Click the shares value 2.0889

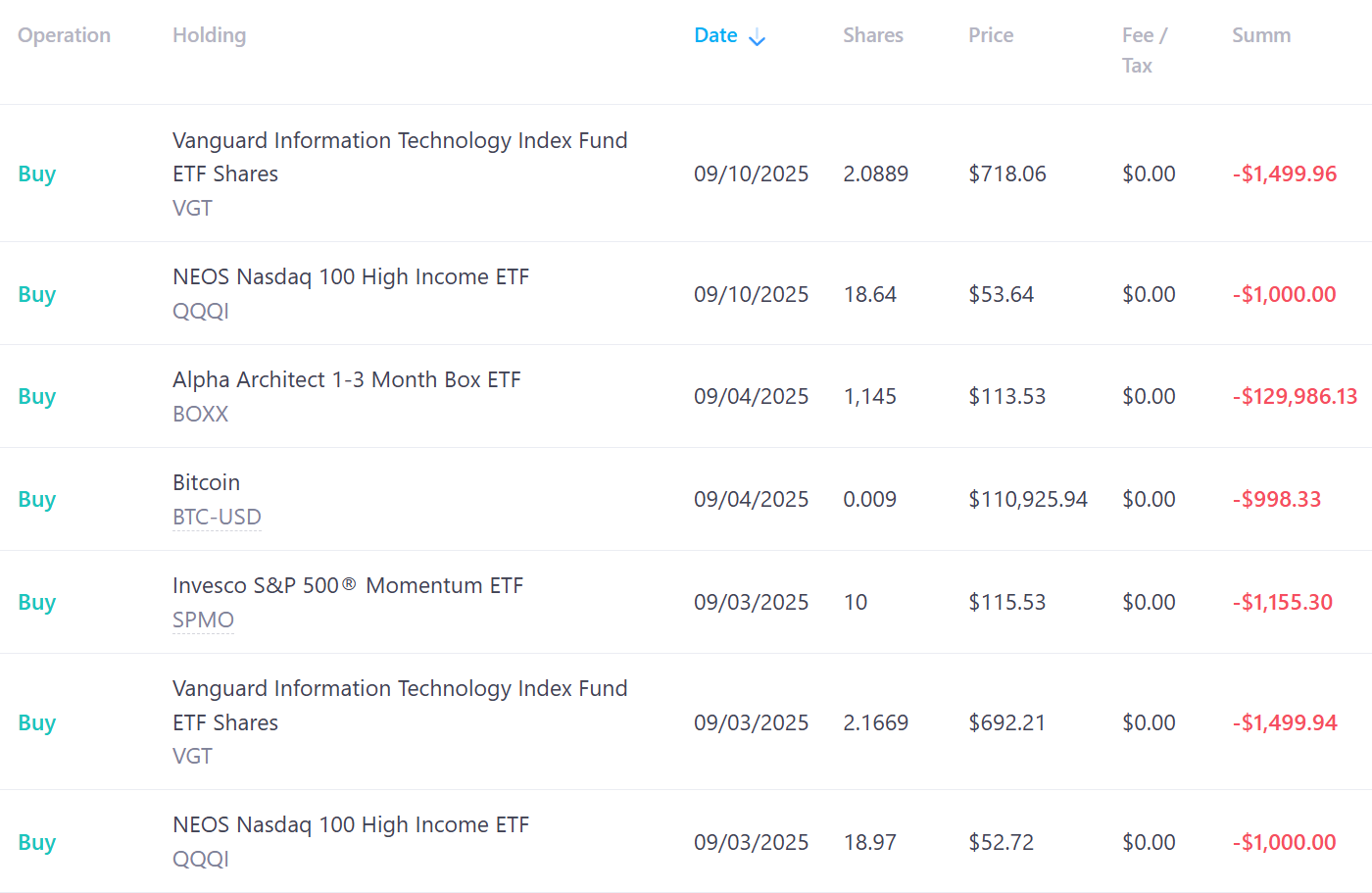click(x=875, y=174)
